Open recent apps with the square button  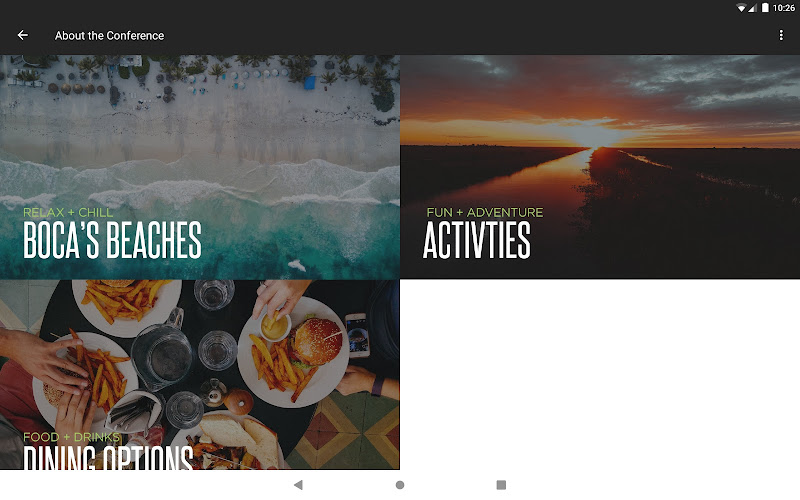[501, 485]
